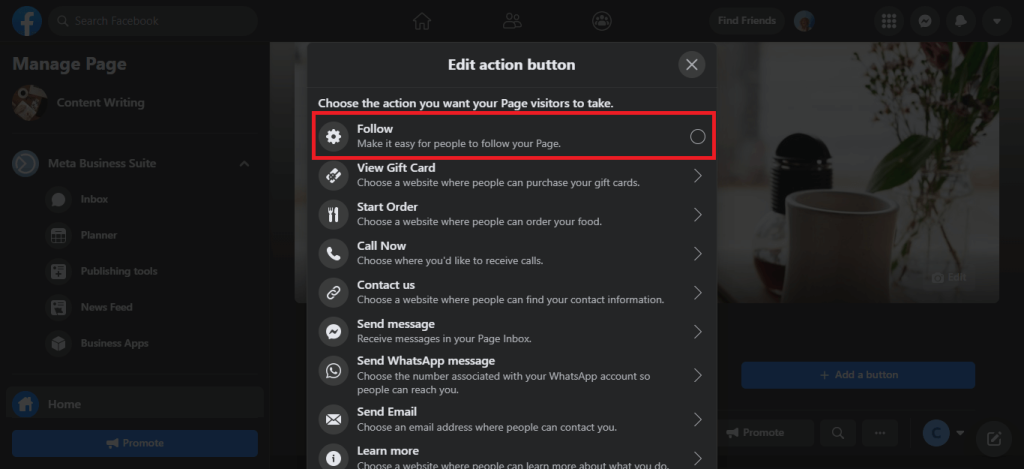Image resolution: width=1024 pixels, height=469 pixels.
Task: Click the Add a button control
Action: [x=857, y=375]
